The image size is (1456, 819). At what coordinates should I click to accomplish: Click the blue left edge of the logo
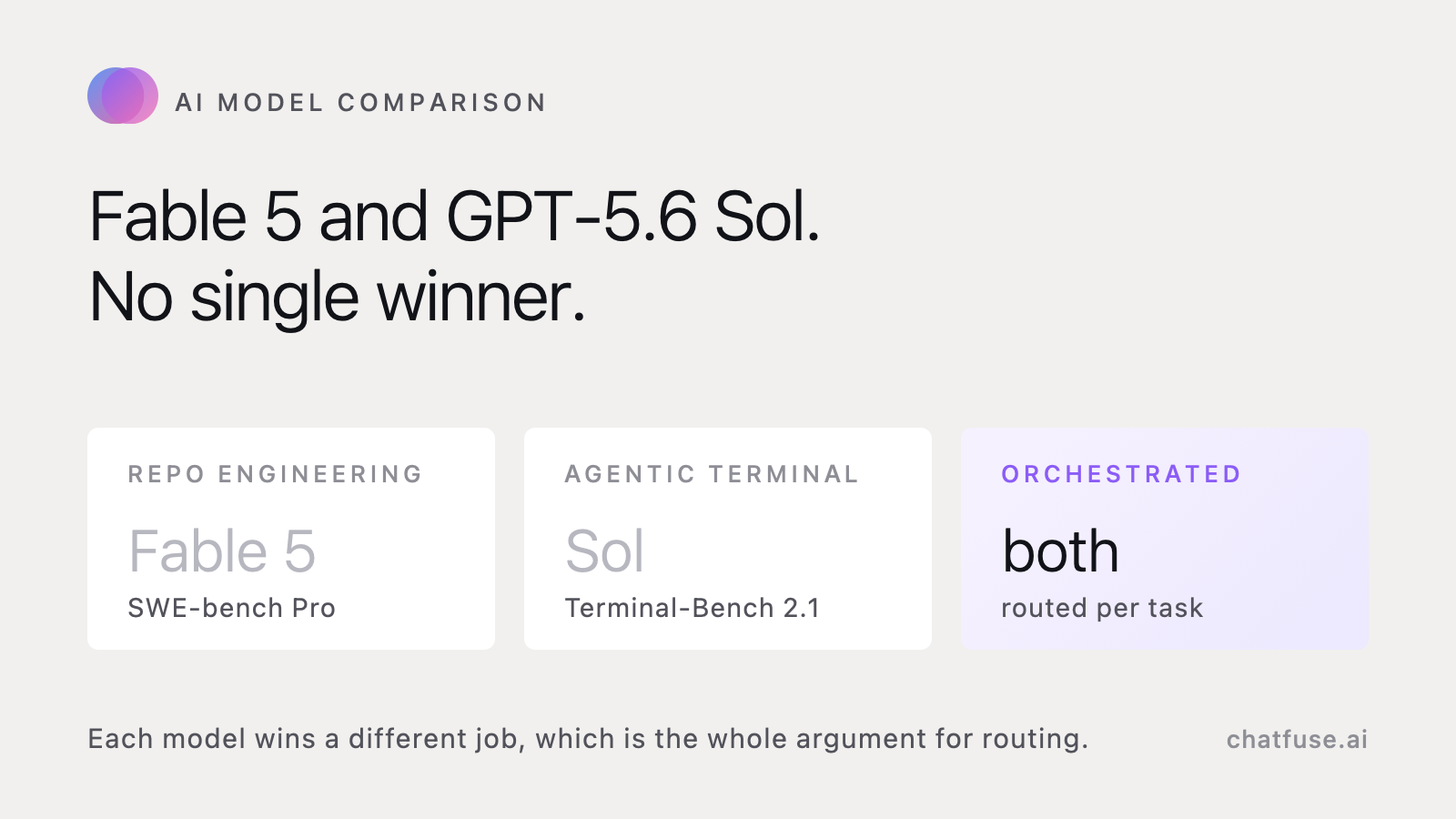click(x=94, y=96)
